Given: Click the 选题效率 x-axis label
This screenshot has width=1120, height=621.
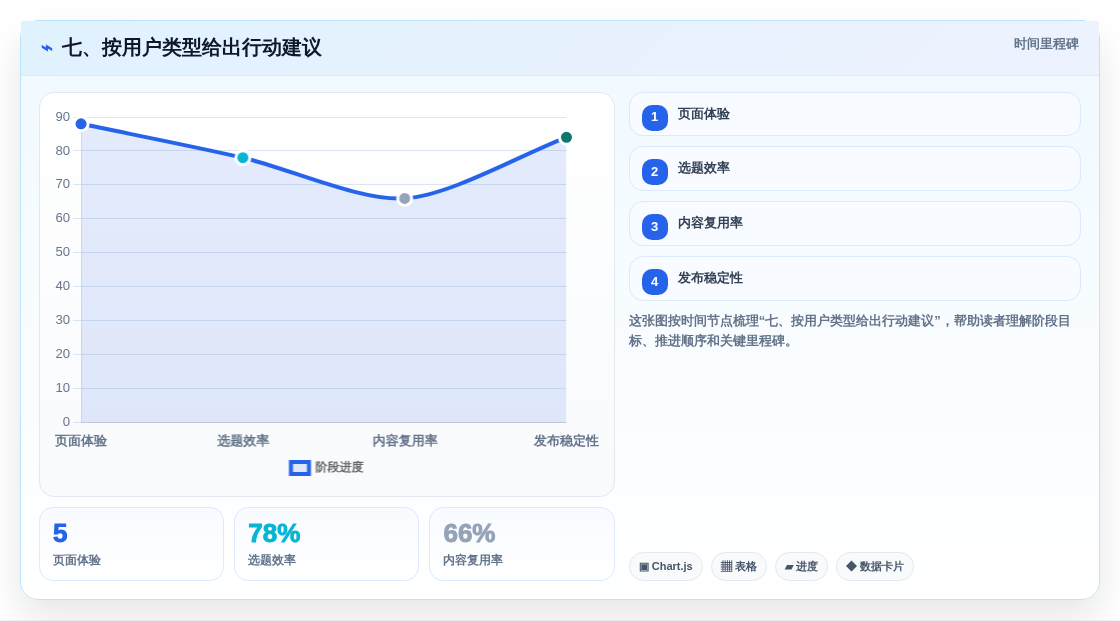Looking at the screenshot, I should 243,441.
